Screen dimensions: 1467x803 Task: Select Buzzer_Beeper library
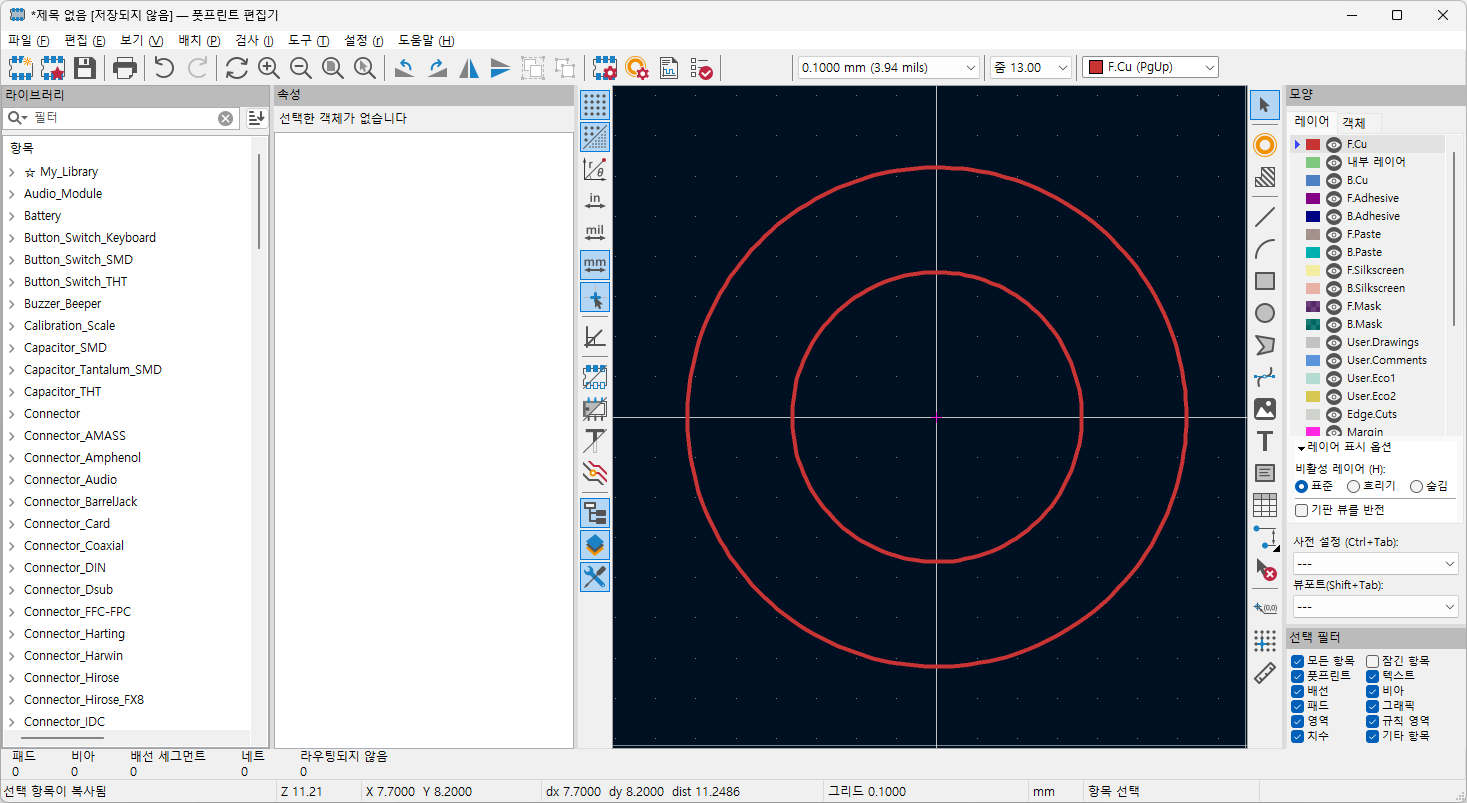pyautogui.click(x=62, y=304)
